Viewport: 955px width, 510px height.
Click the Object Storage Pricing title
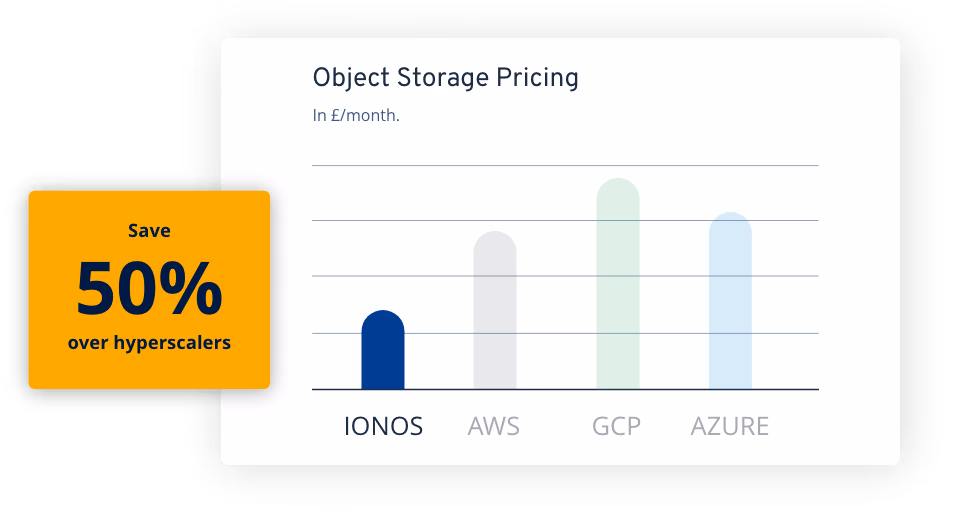point(445,78)
